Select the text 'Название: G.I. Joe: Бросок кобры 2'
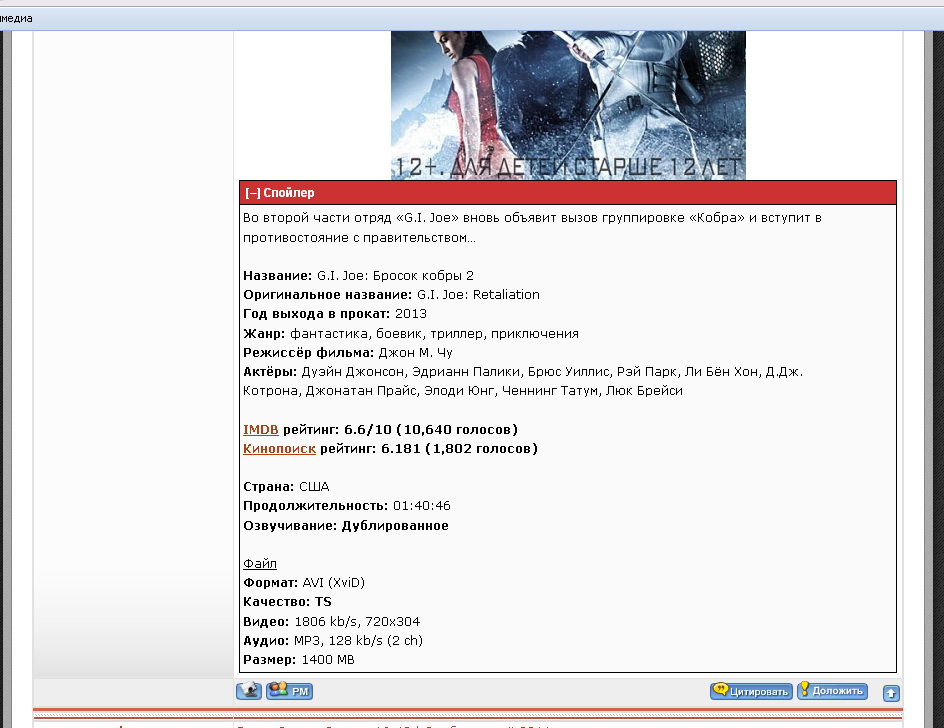The image size is (944, 728). [x=358, y=276]
